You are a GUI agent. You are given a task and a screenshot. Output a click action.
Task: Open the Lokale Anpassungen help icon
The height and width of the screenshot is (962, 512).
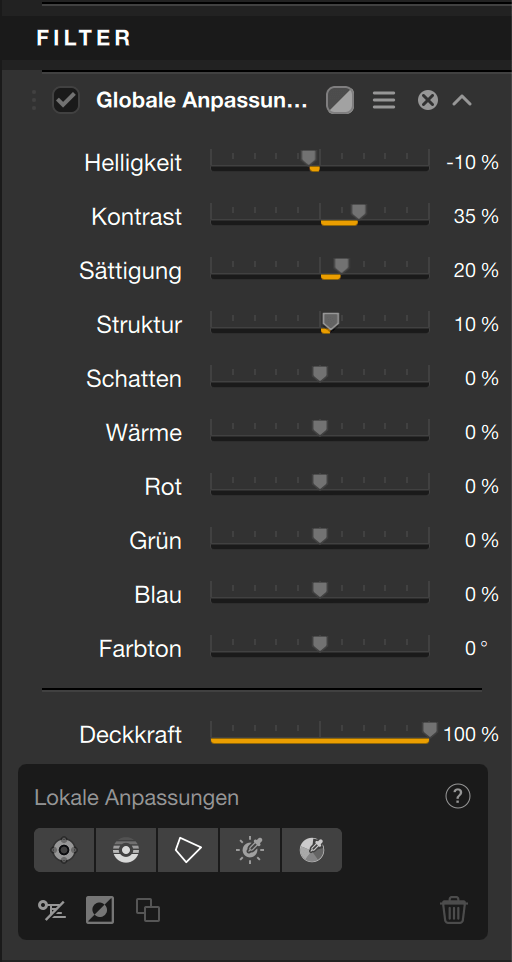(x=457, y=796)
